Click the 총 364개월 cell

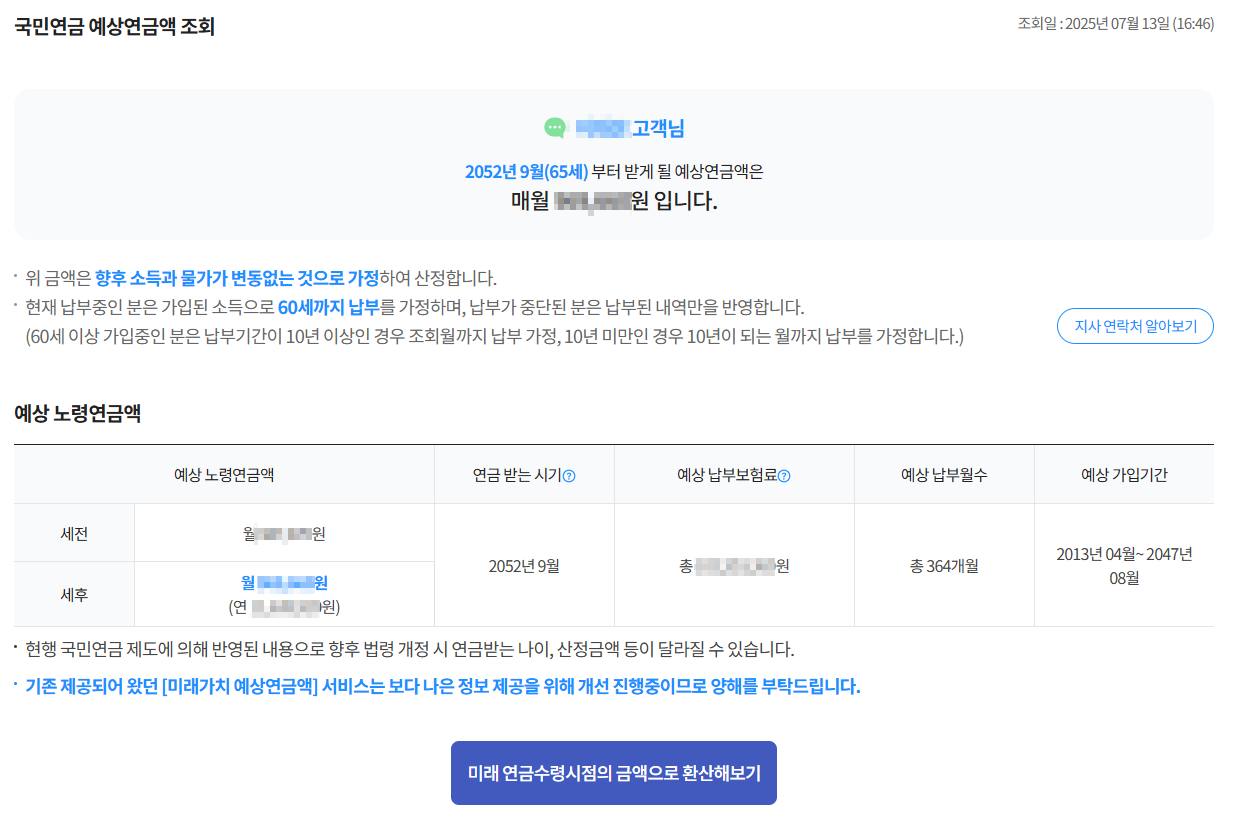pos(944,565)
